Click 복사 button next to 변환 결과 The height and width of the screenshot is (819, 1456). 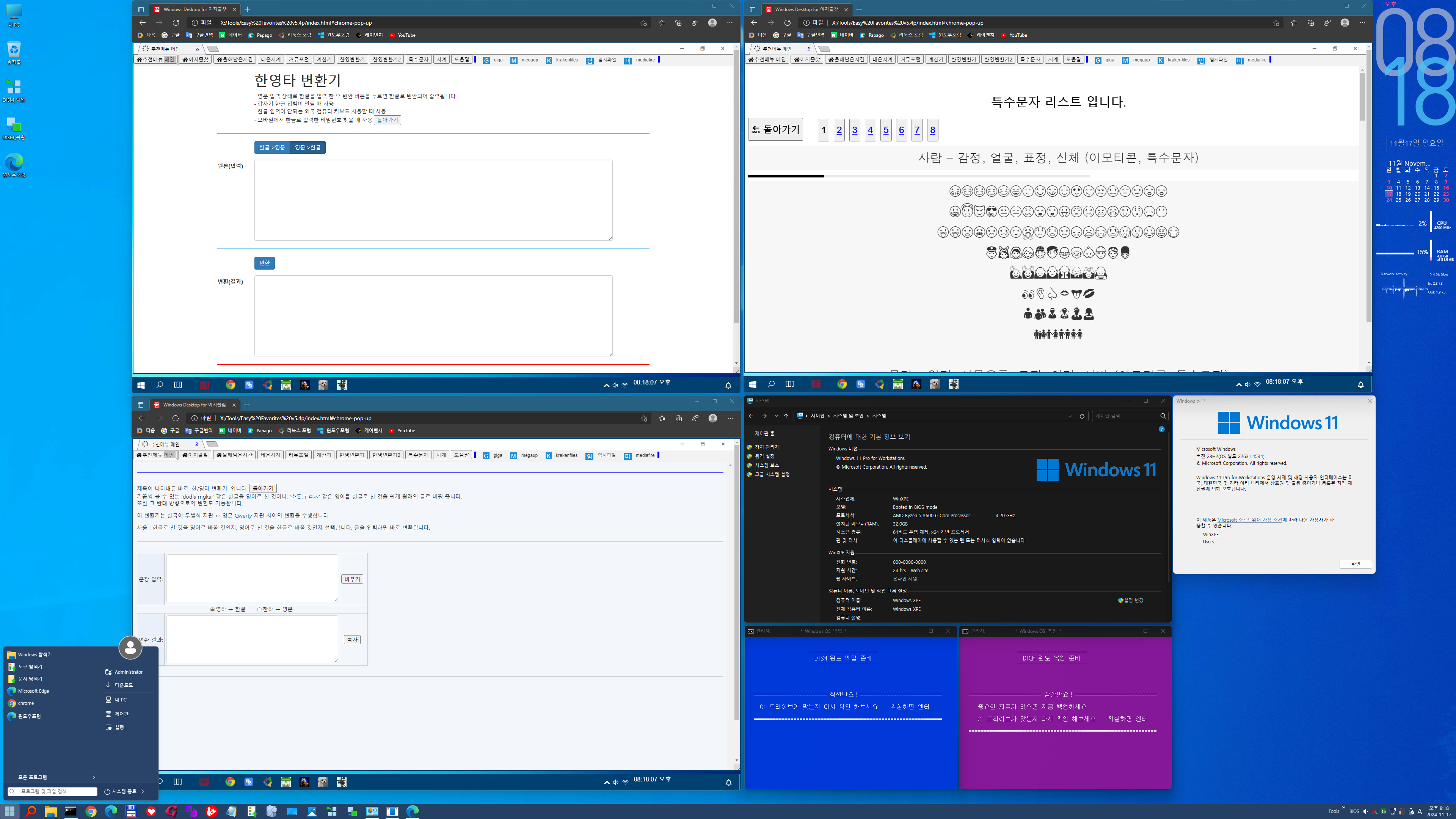coord(352,640)
